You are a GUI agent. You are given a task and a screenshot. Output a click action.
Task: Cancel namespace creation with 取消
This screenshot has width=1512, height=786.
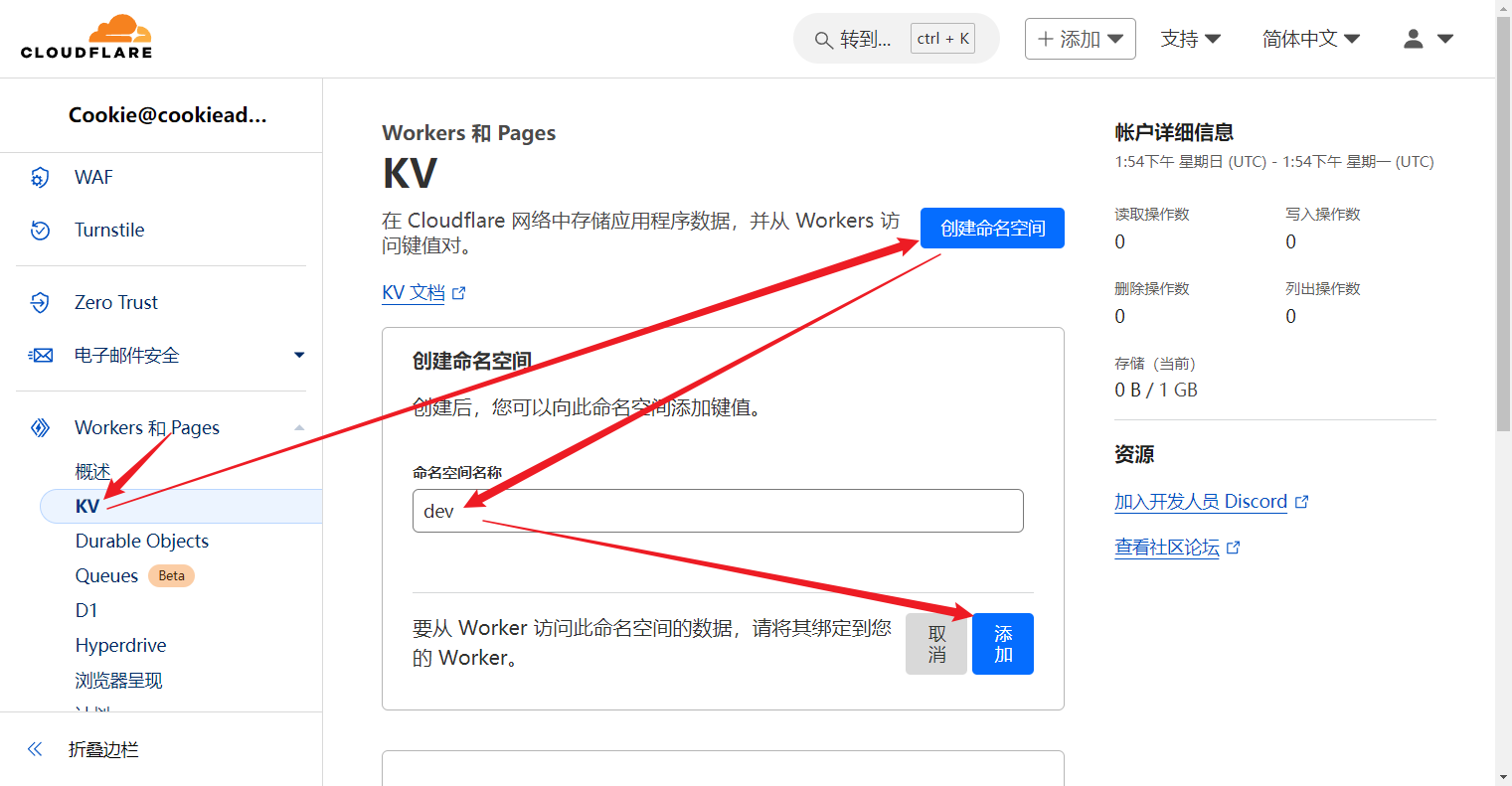[x=935, y=644]
